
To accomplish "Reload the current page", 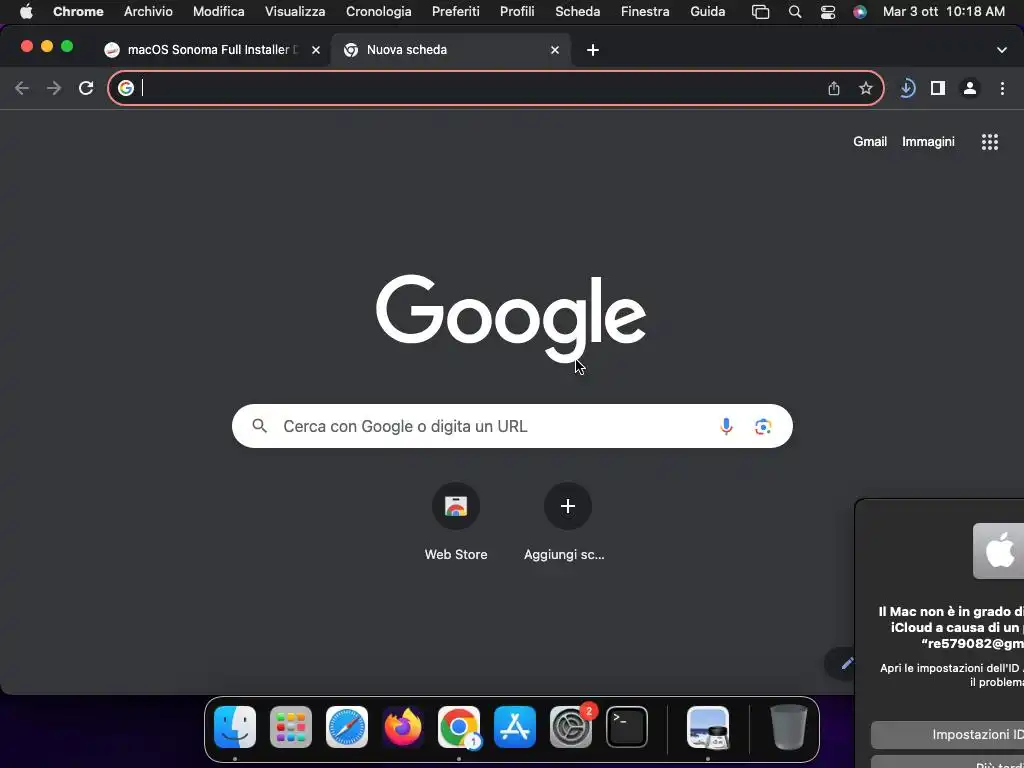I will (86, 88).
